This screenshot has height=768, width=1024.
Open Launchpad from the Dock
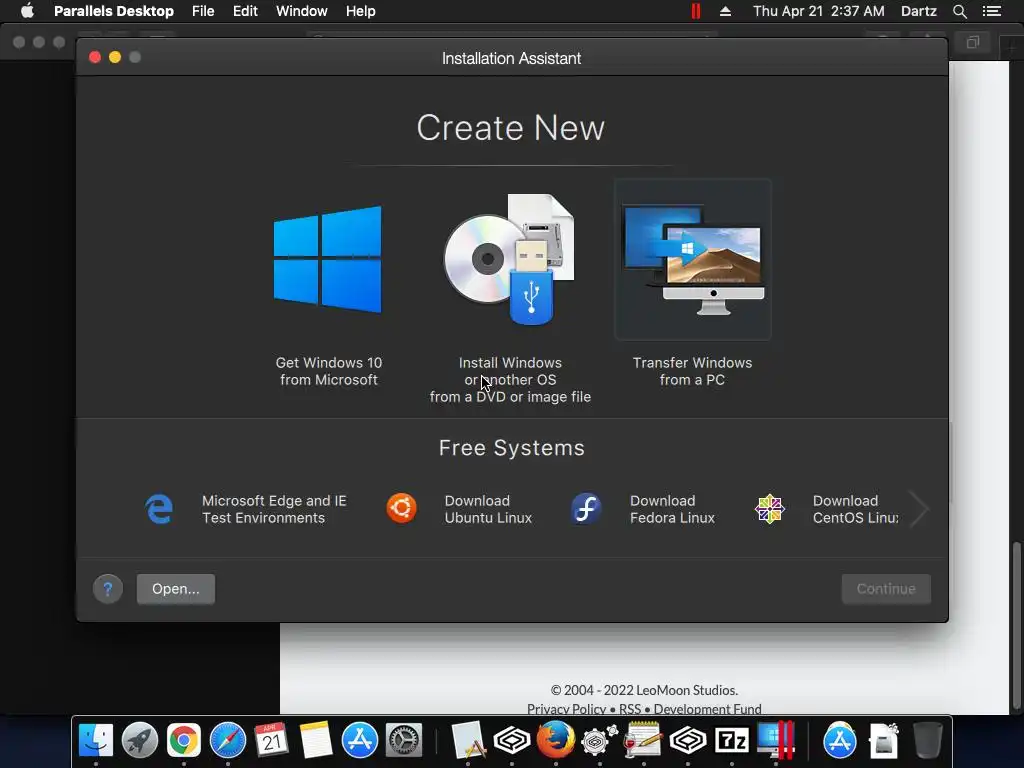(x=140, y=741)
